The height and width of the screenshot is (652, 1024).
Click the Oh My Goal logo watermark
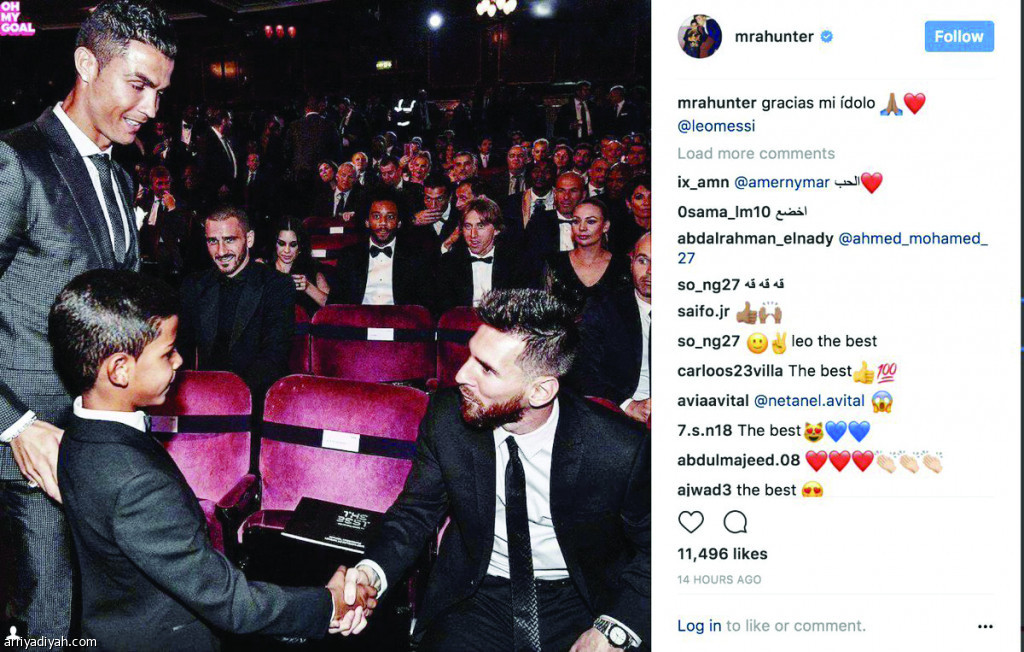tap(17, 18)
